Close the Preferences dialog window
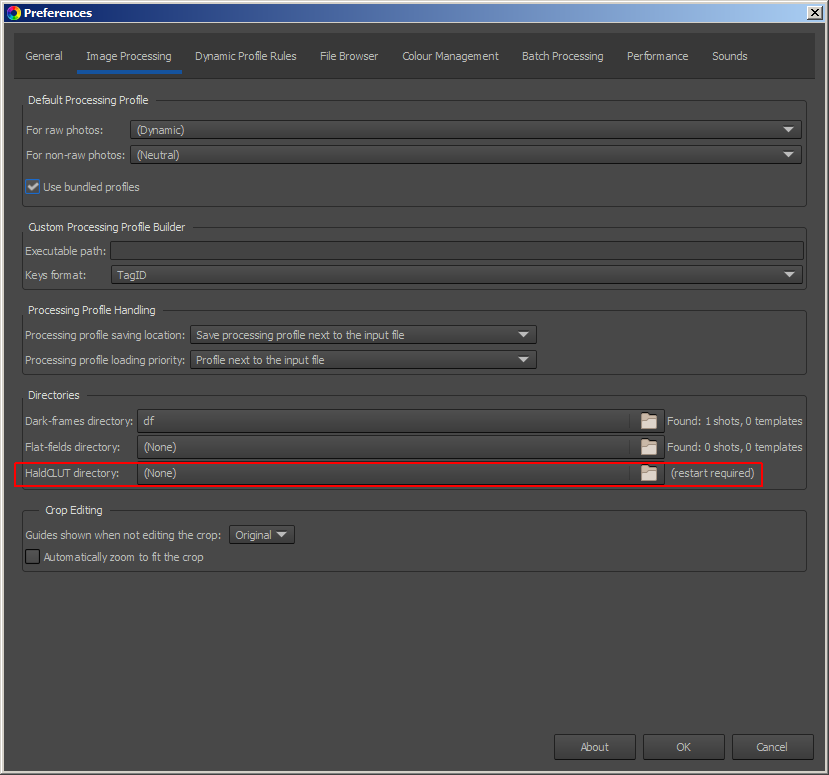829x775 pixels. pos(814,13)
